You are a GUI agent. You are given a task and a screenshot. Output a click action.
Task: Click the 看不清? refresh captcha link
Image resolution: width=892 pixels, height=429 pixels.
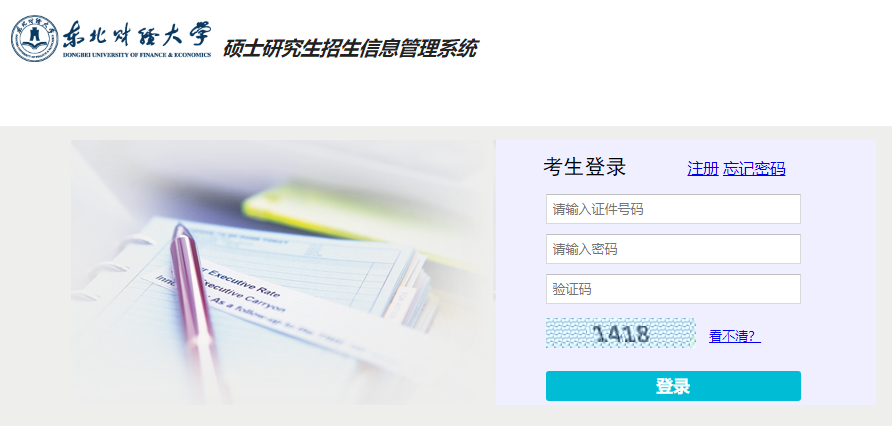point(734,336)
